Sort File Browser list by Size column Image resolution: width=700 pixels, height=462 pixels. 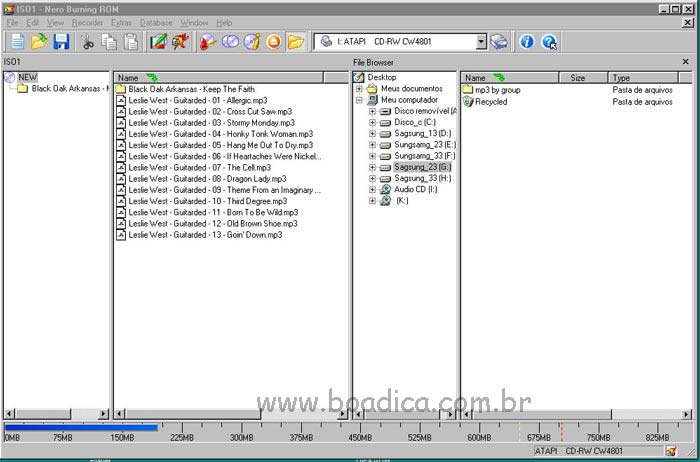[x=583, y=78]
